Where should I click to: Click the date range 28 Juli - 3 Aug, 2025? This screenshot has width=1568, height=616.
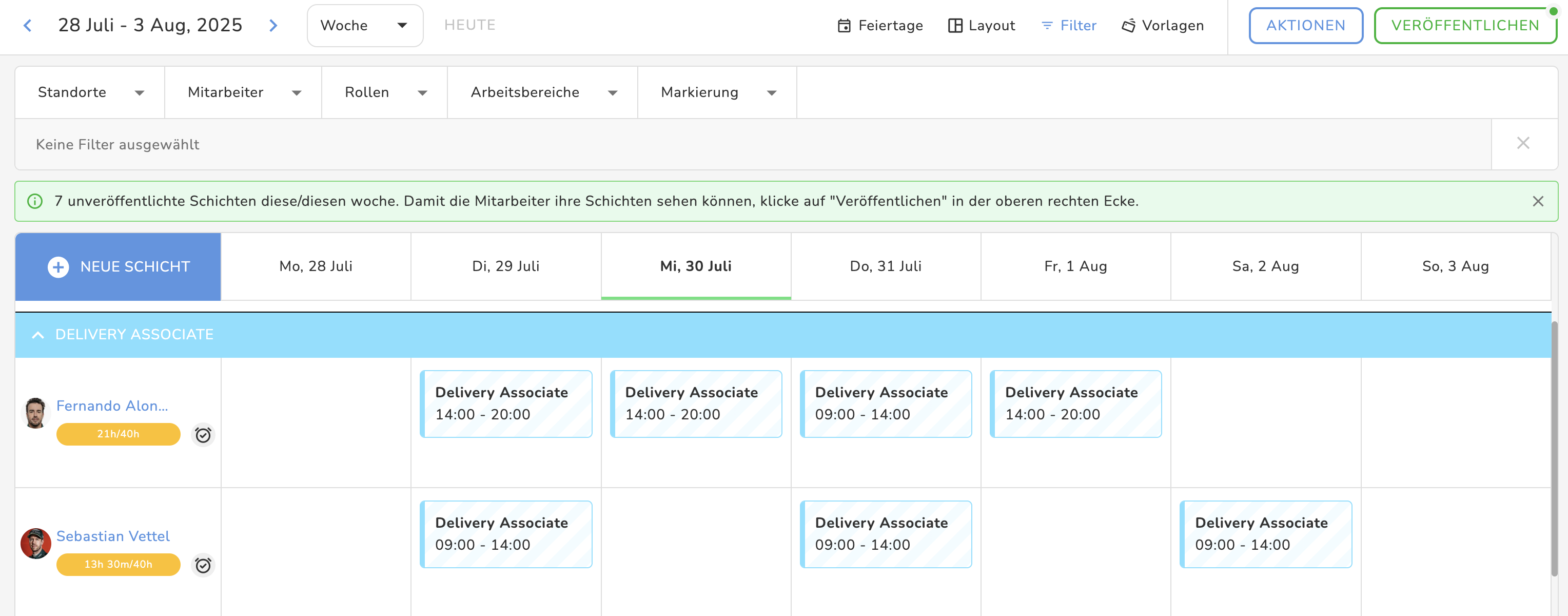pyautogui.click(x=150, y=25)
